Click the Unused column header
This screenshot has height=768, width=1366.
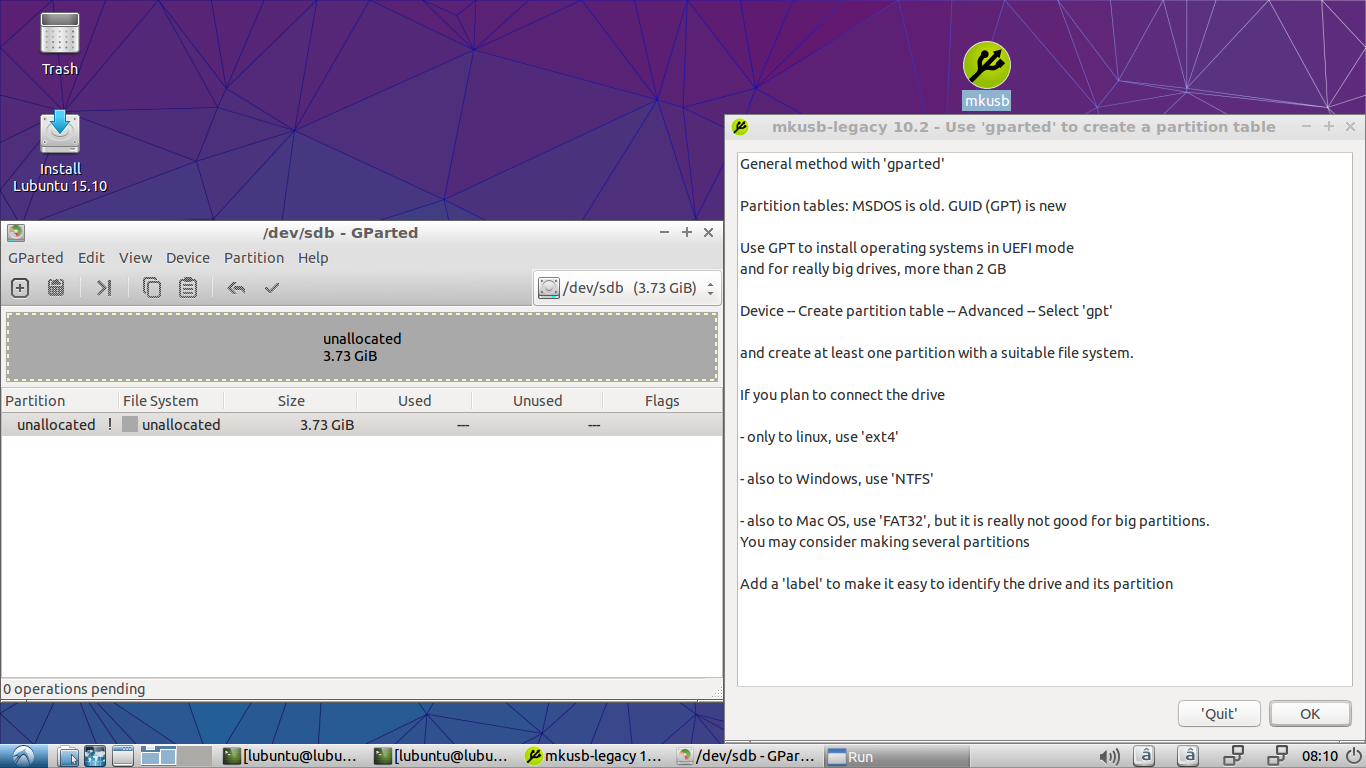coord(537,401)
